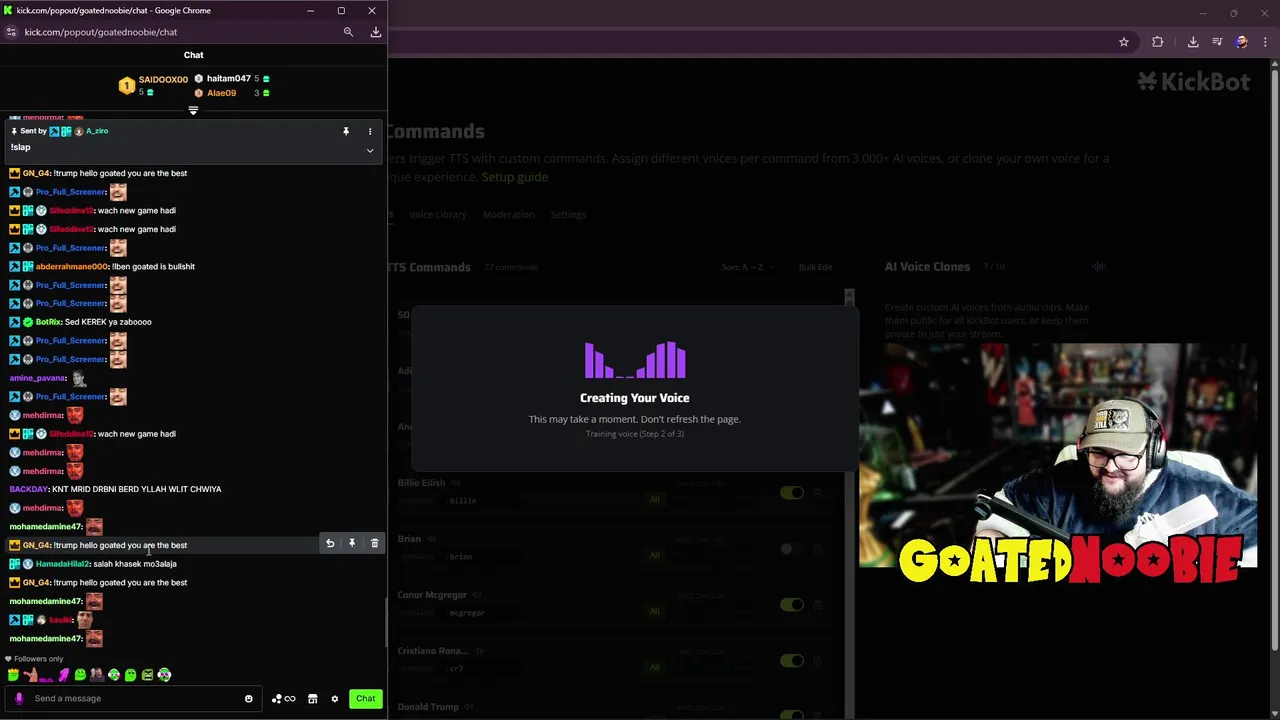Open Downloads icon in background Chrome toolbar

click(x=1193, y=42)
